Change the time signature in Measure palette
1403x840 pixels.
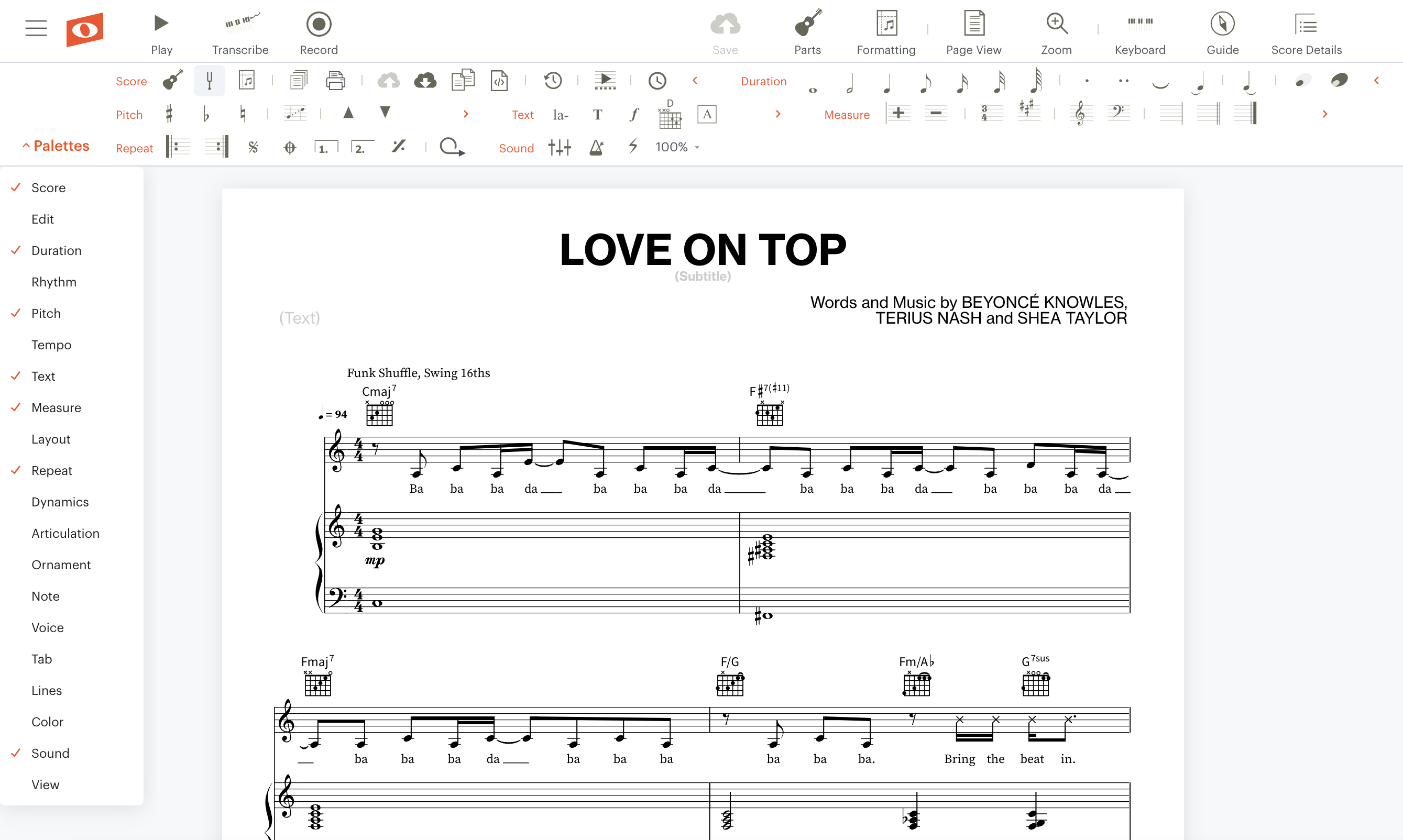pos(991,113)
